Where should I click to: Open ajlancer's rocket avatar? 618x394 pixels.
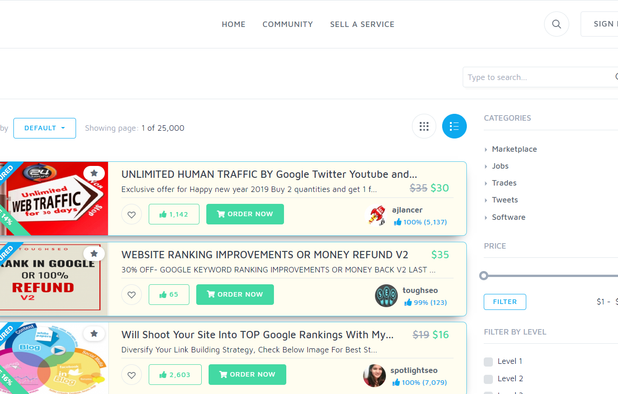tap(377, 215)
